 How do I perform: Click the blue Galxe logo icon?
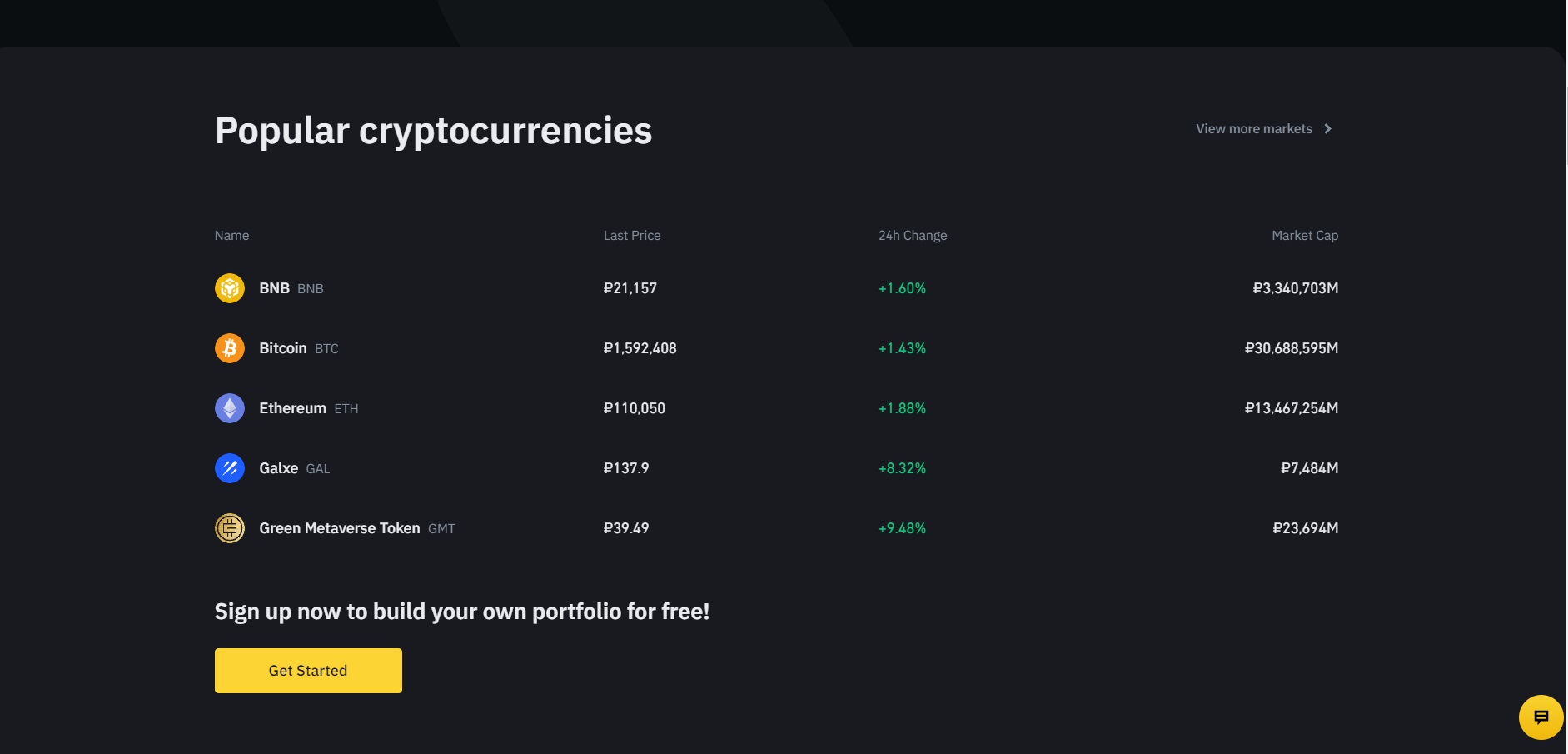click(230, 468)
